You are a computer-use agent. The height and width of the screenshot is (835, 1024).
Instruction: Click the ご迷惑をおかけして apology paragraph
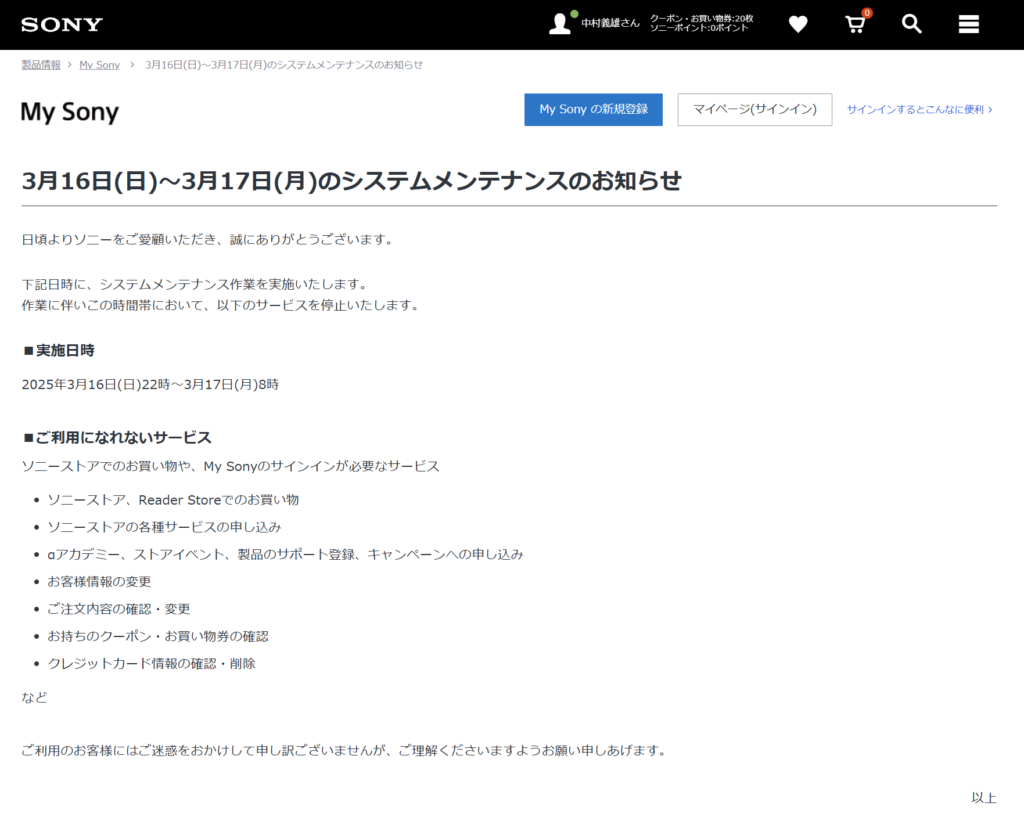(345, 751)
